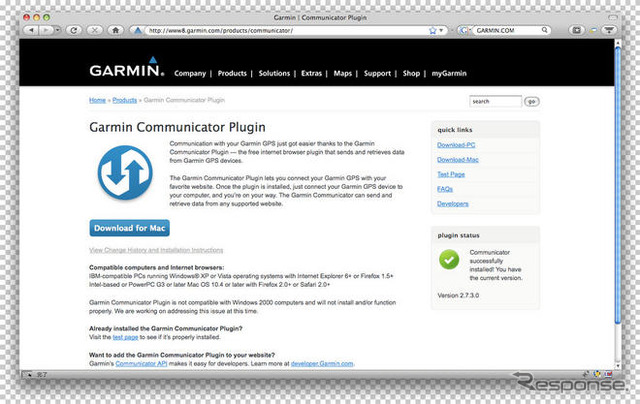The height and width of the screenshot is (404, 640).
Task: Click the GARMIN logo
Action: [x=127, y=67]
